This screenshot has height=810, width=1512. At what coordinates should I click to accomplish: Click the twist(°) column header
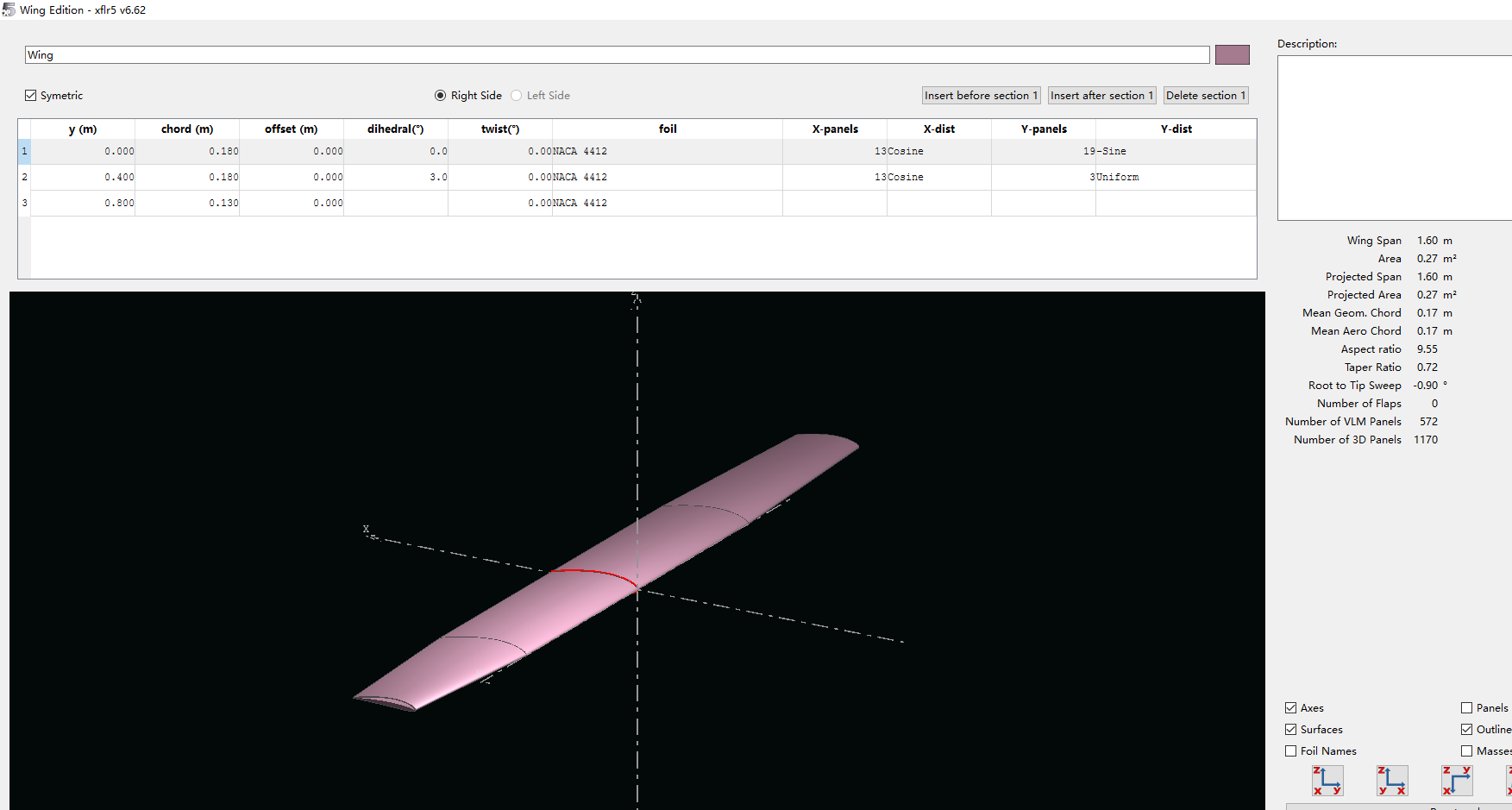(x=500, y=129)
